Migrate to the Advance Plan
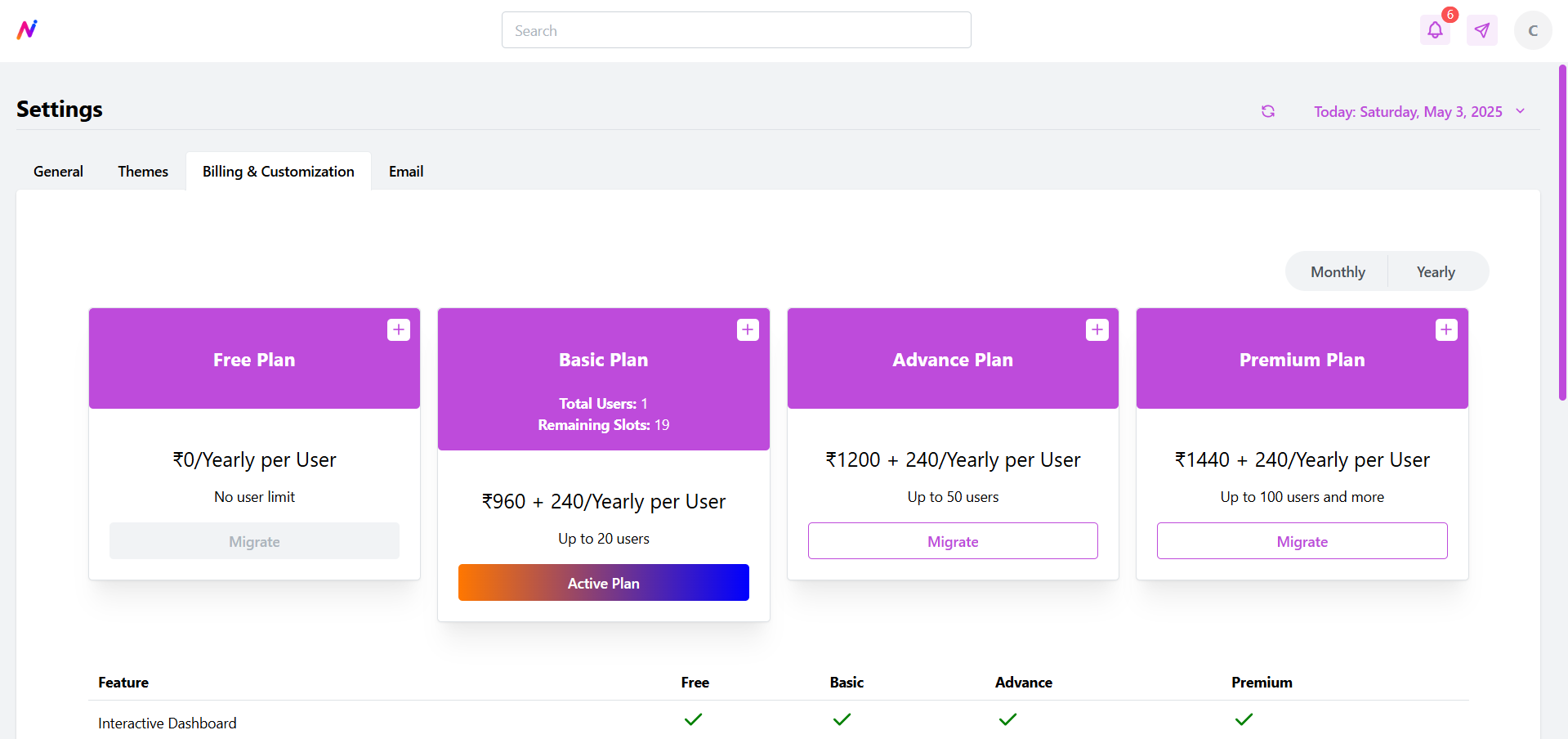This screenshot has height=739, width=1568. 953,541
